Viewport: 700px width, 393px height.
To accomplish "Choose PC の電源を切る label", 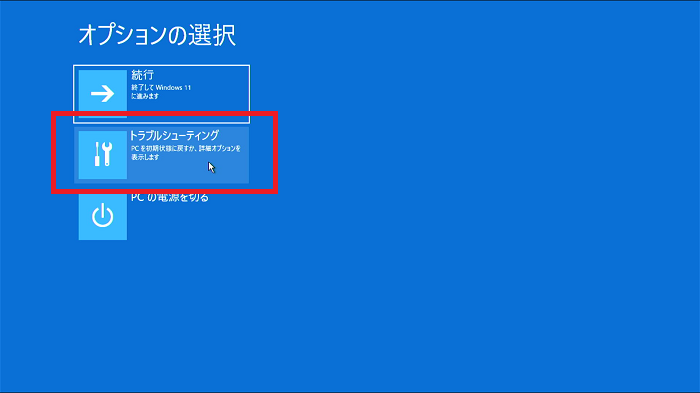I will (170, 197).
